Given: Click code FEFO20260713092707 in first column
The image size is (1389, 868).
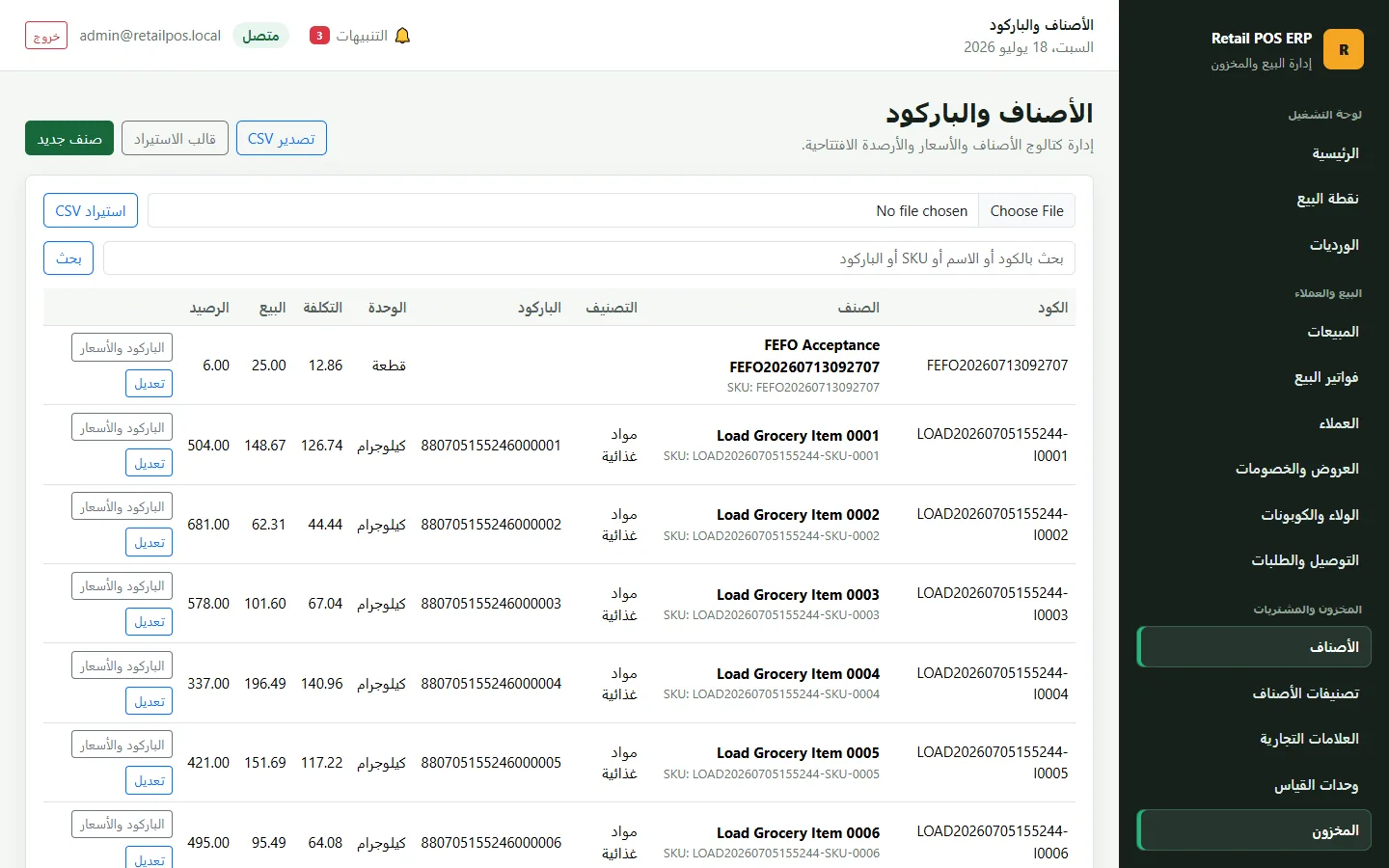Looking at the screenshot, I should 997,366.
